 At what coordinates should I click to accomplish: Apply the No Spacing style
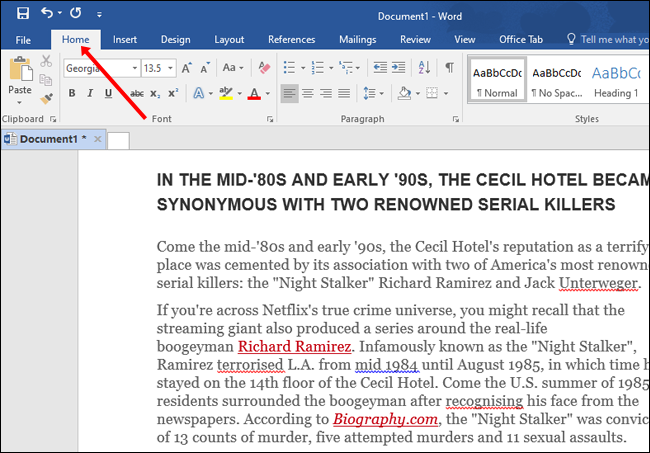coord(556,81)
